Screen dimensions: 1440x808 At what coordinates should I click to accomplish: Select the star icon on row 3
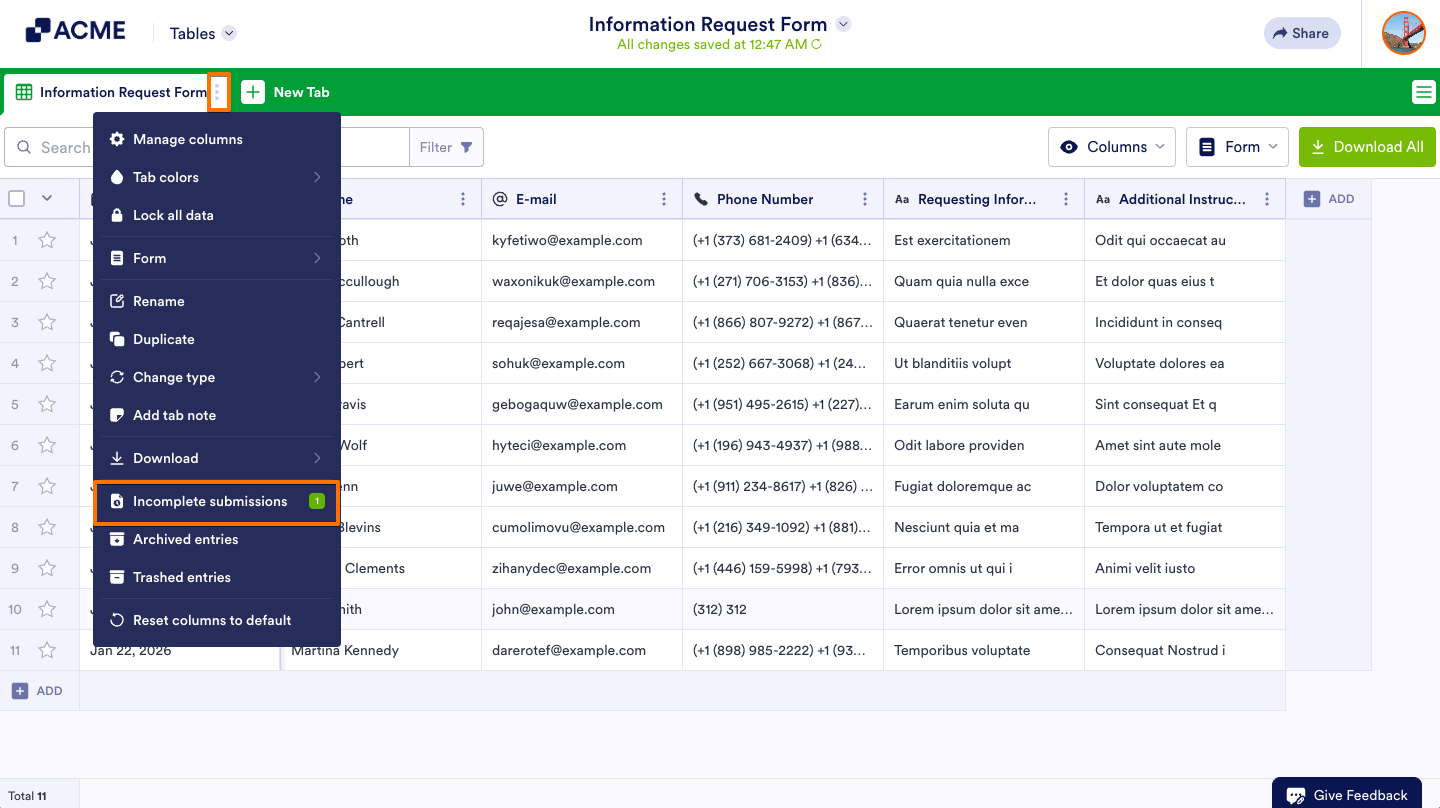[46, 322]
